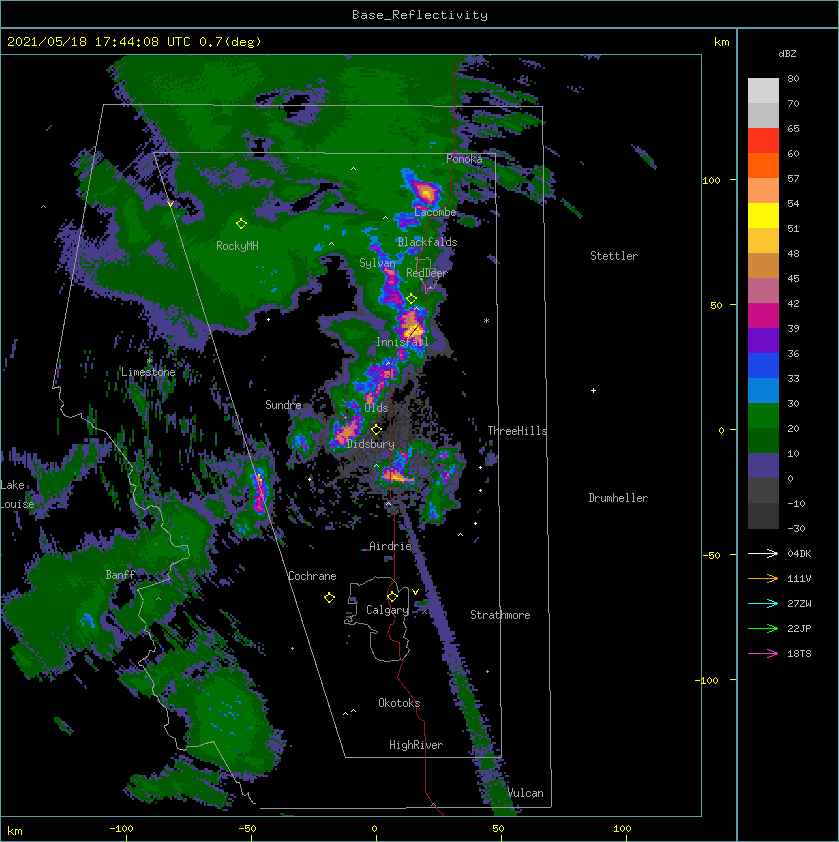Select the green 20 dBZ color swatch
839x842 pixels.
pyautogui.click(x=763, y=415)
